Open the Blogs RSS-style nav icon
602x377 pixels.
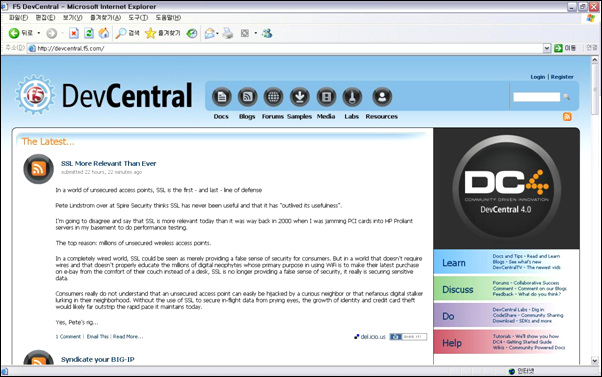[x=248, y=97]
